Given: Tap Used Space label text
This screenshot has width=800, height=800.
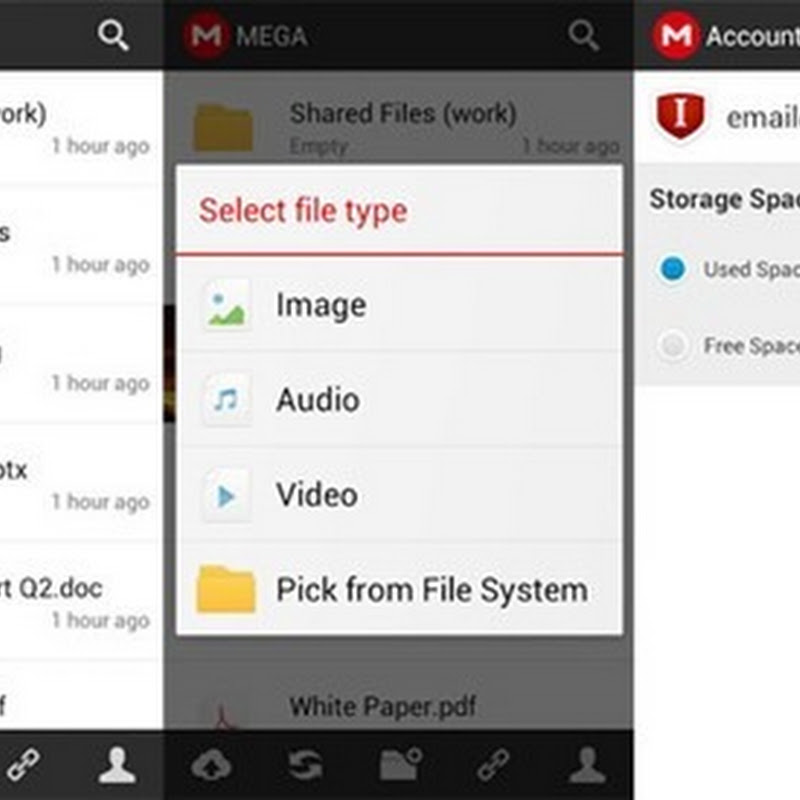Looking at the screenshot, I should 752,270.
